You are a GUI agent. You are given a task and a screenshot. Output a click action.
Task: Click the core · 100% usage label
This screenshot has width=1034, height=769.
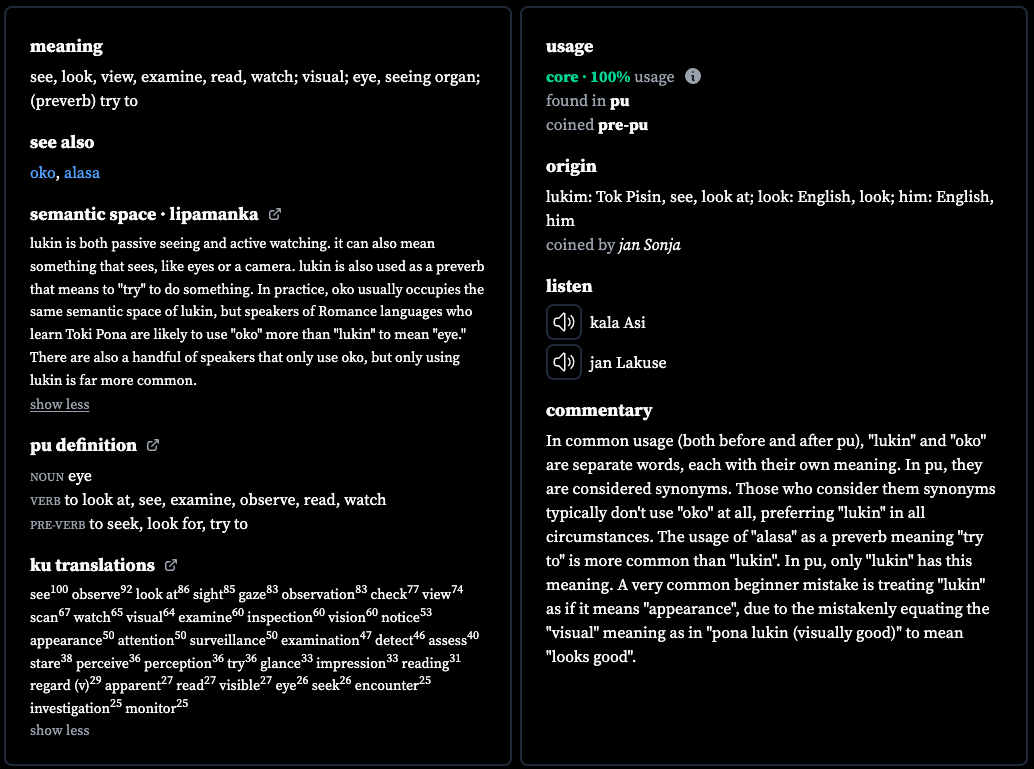click(x=610, y=77)
